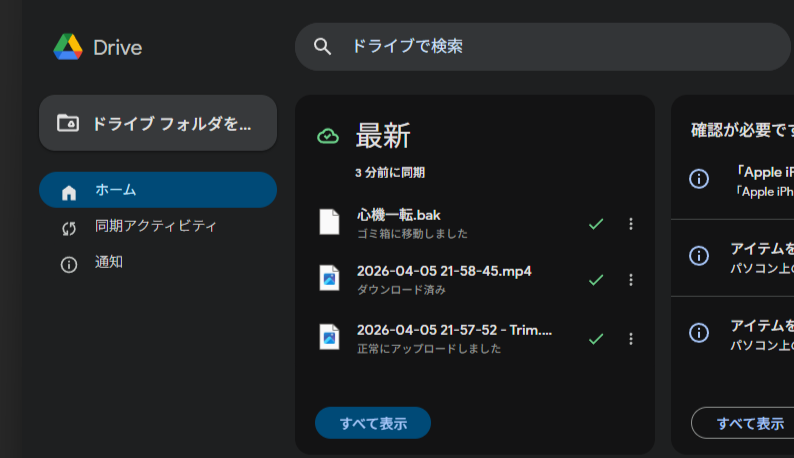The image size is (794, 458).
Task: Click the info icon of the lowest アイテムを notice
Action: pyautogui.click(x=699, y=332)
